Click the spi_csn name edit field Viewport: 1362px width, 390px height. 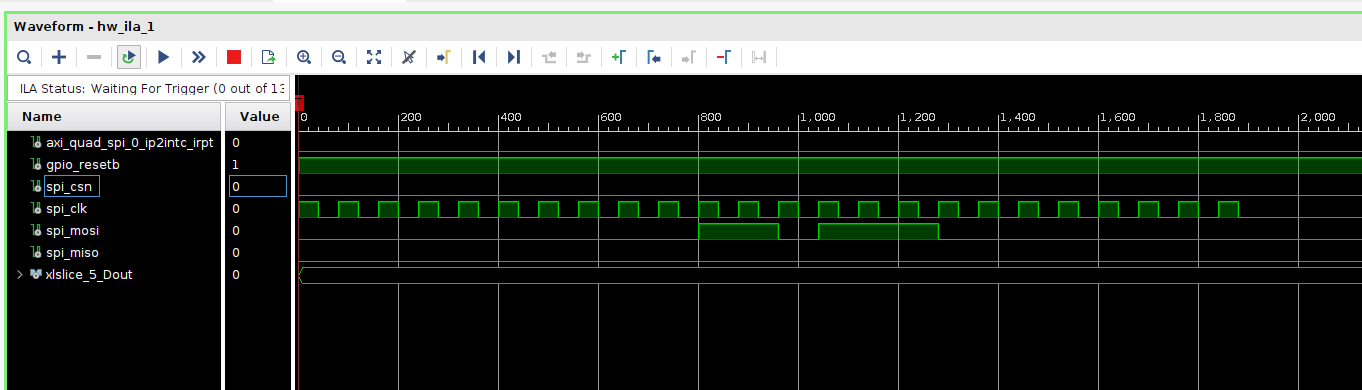[71, 186]
